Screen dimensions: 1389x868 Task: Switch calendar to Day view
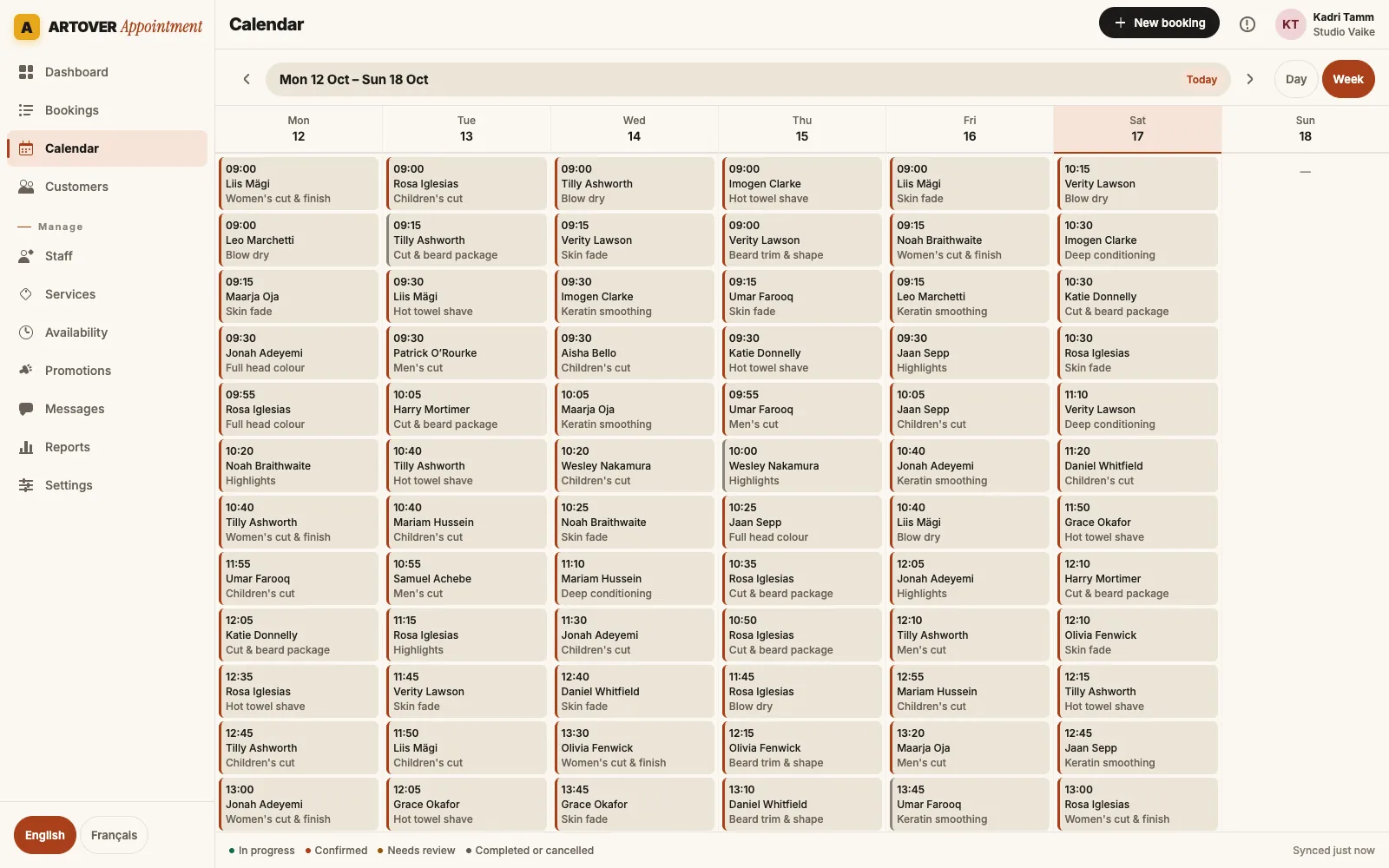[1296, 79]
